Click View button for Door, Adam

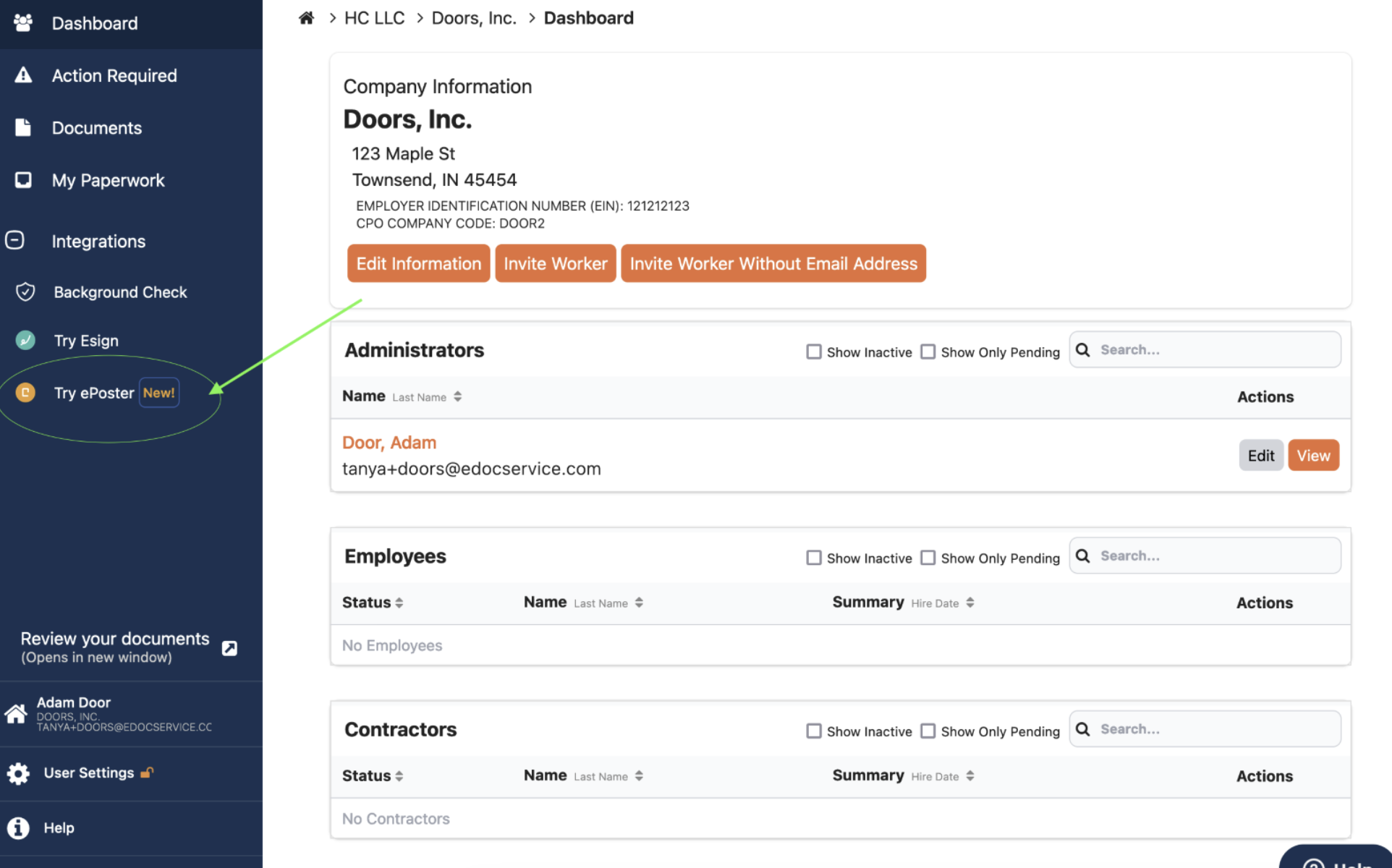coord(1313,455)
